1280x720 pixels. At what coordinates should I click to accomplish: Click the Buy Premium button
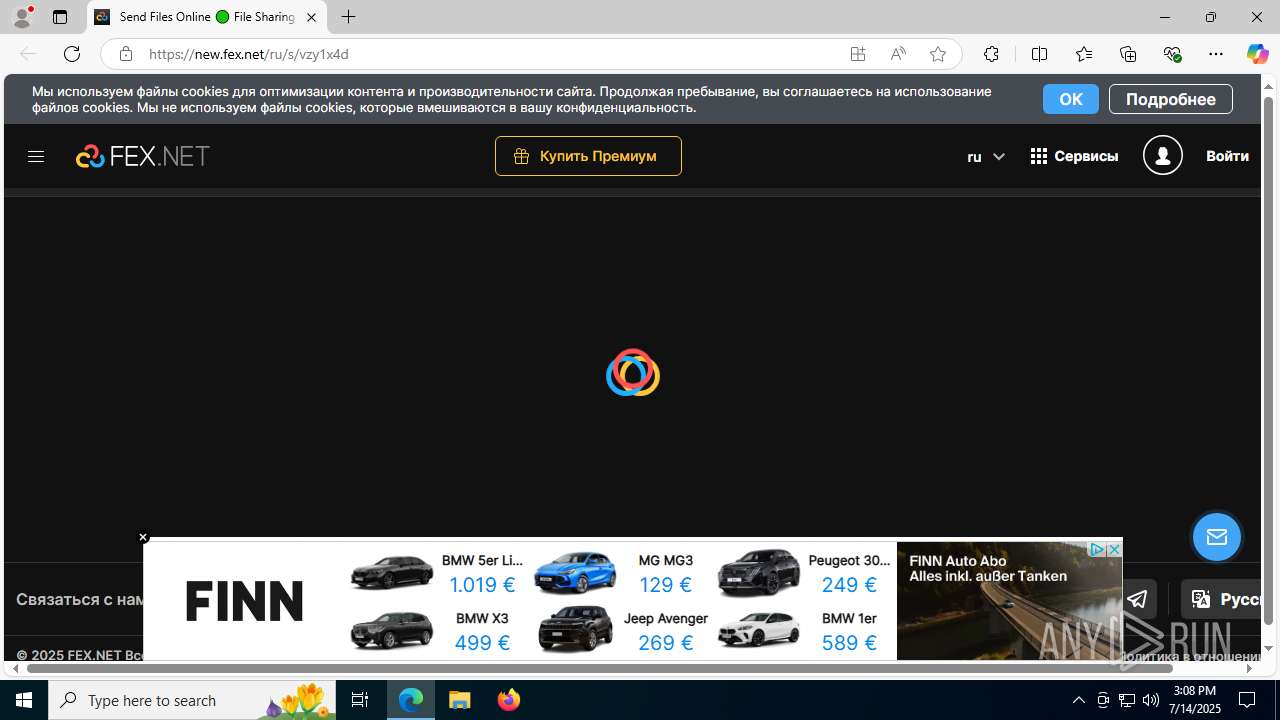(x=588, y=156)
